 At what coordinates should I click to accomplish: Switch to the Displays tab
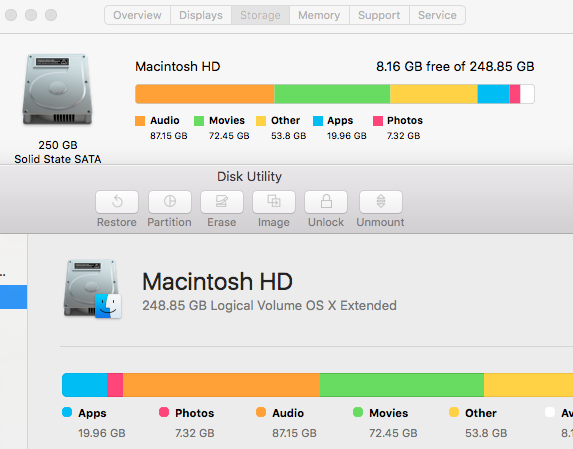click(x=201, y=15)
